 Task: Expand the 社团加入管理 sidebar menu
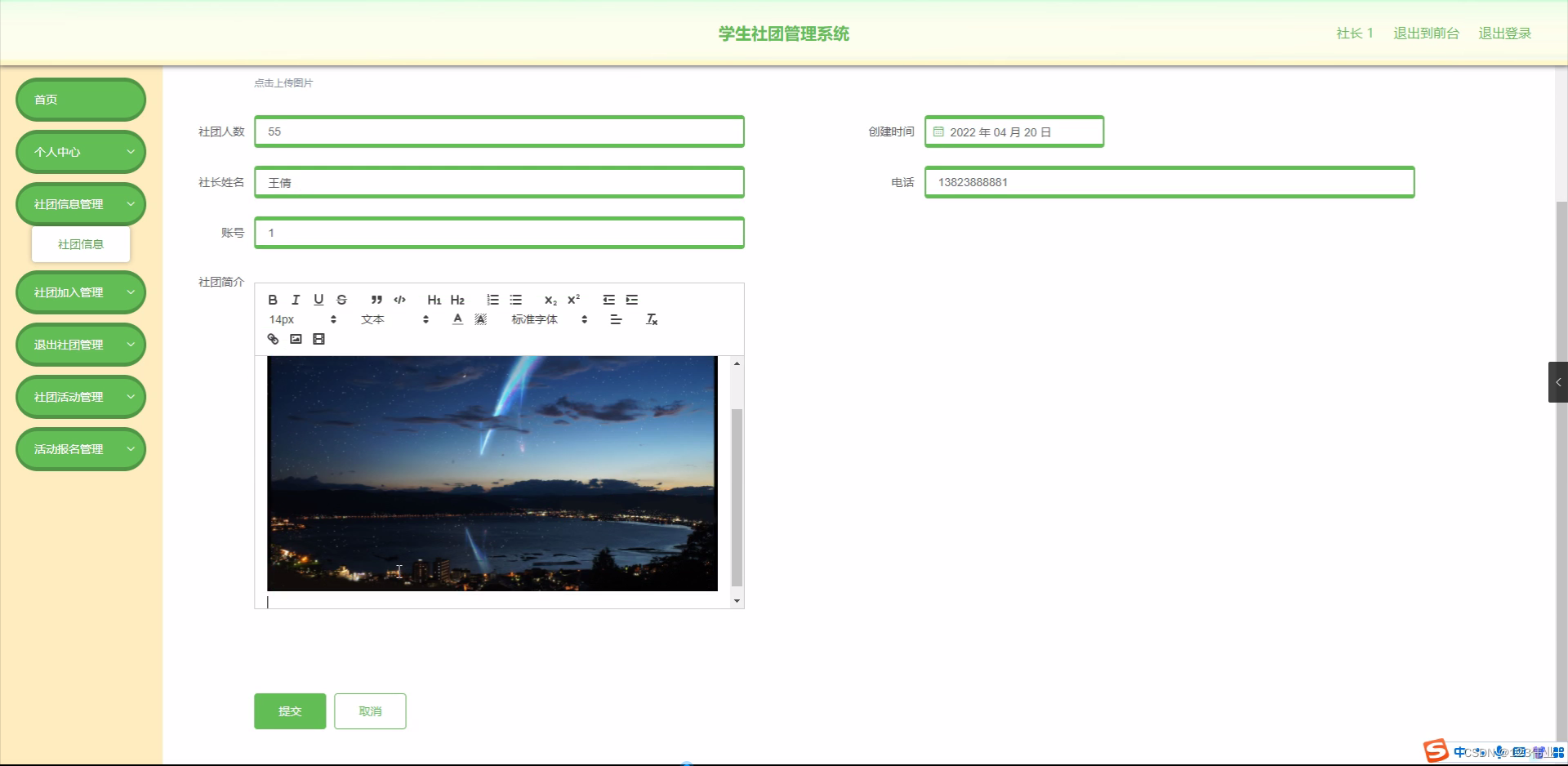tap(81, 292)
